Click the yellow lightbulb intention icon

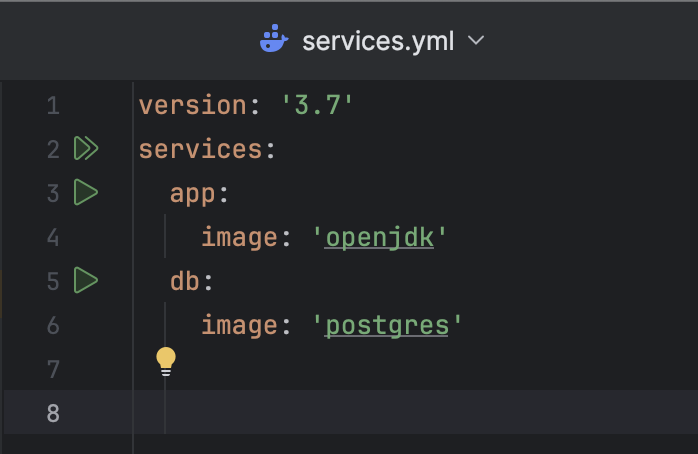(x=166, y=361)
